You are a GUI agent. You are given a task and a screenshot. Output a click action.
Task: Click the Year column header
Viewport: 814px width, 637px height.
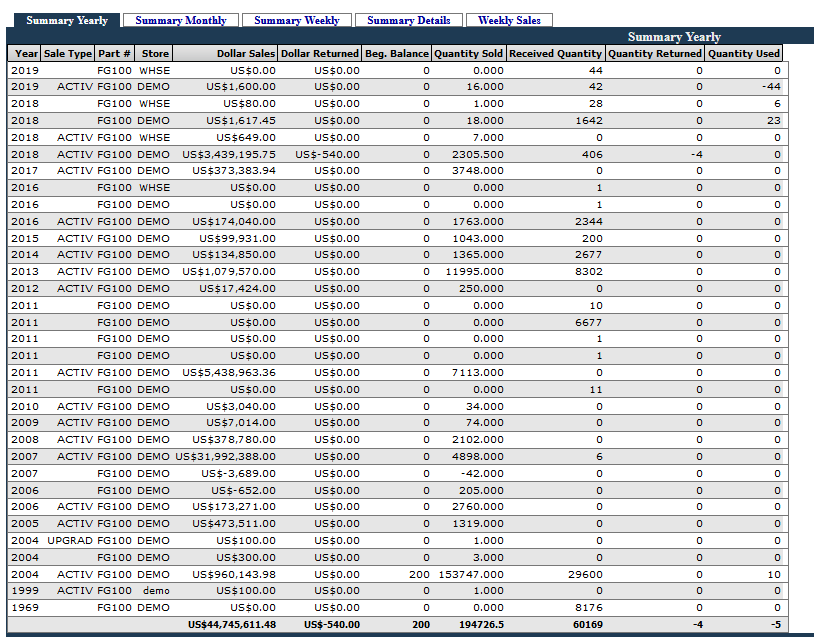click(26, 53)
